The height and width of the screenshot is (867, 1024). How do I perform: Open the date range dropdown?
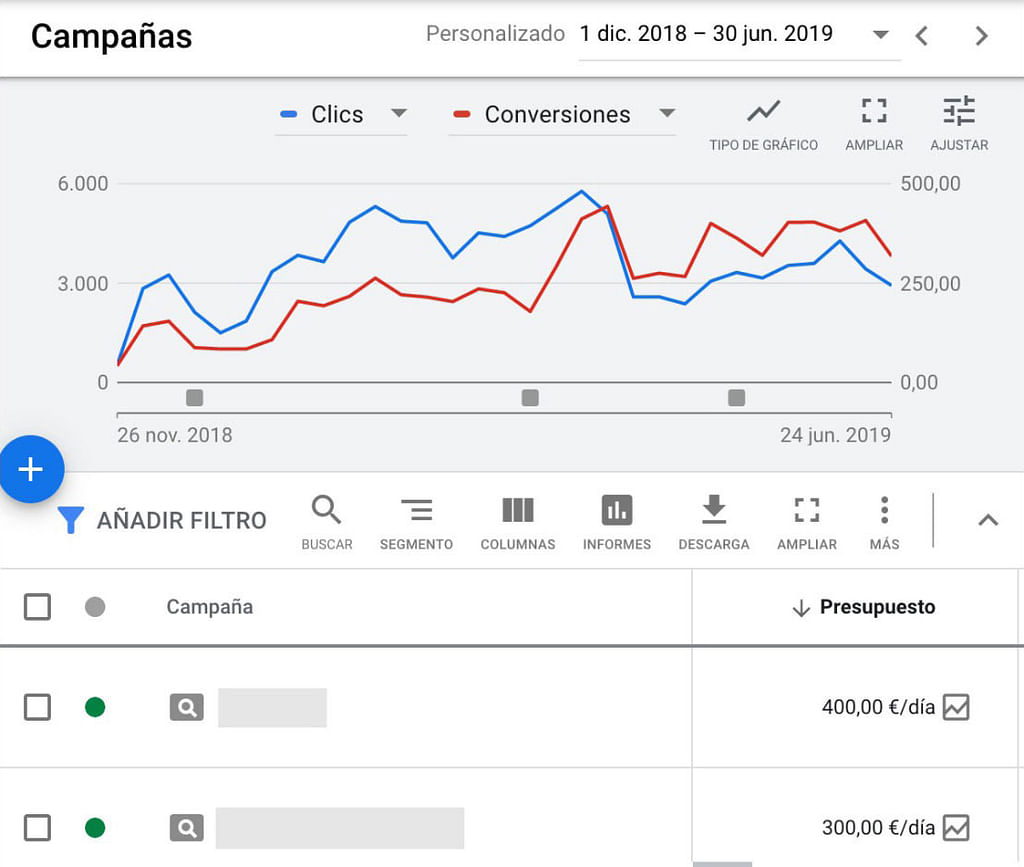pyautogui.click(x=880, y=35)
